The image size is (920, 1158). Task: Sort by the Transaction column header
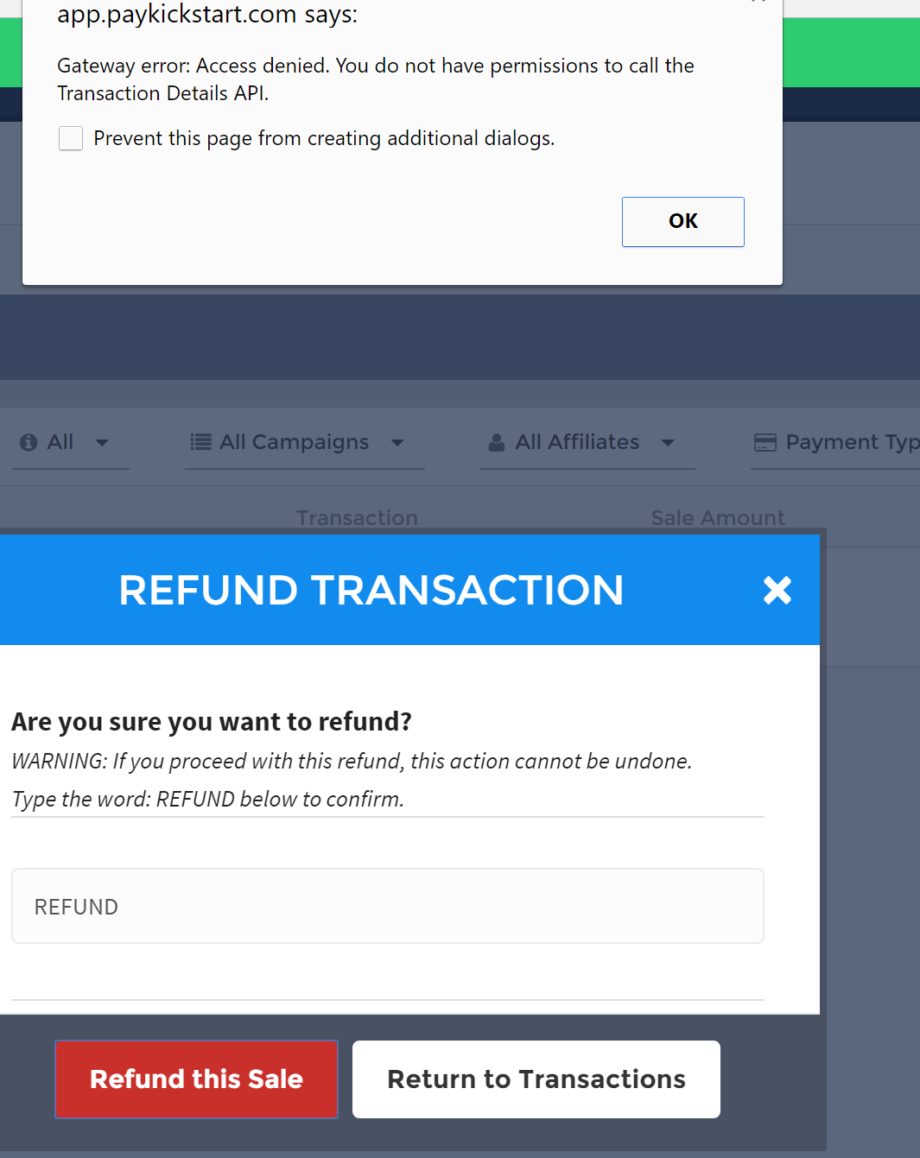pos(357,518)
